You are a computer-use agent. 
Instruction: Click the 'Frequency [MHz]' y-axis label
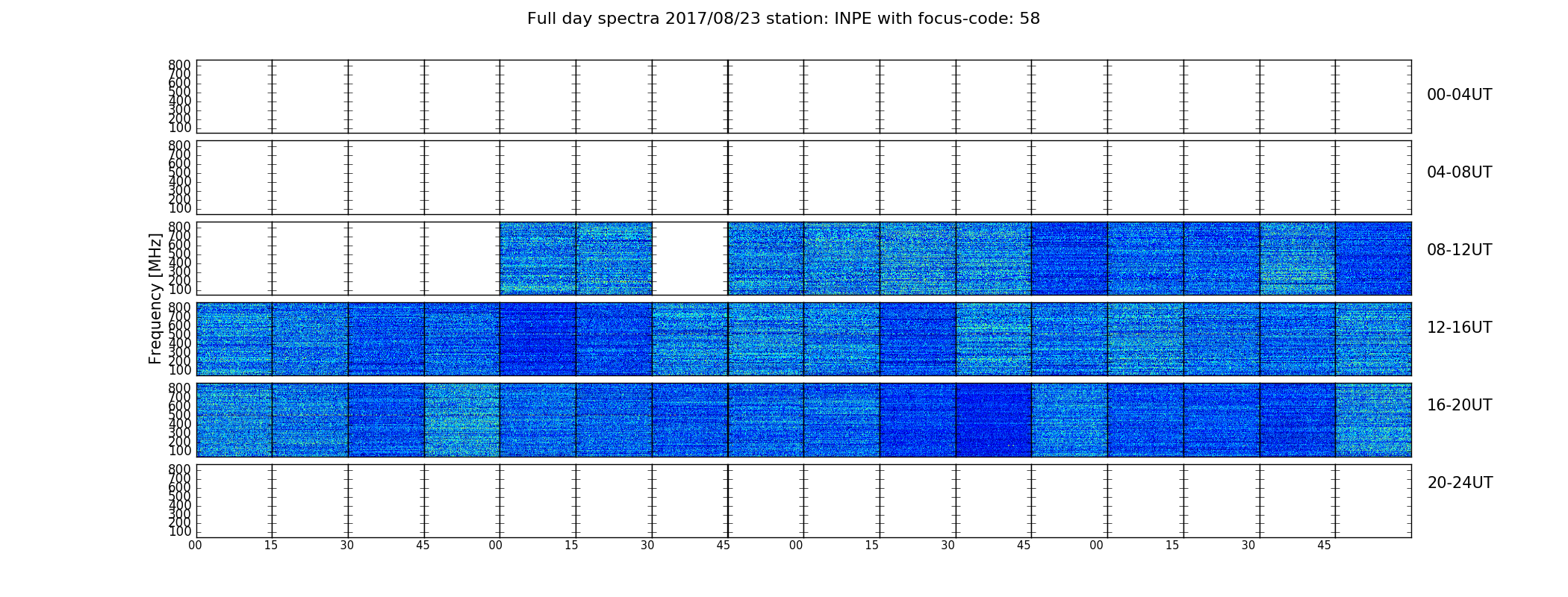155,298
